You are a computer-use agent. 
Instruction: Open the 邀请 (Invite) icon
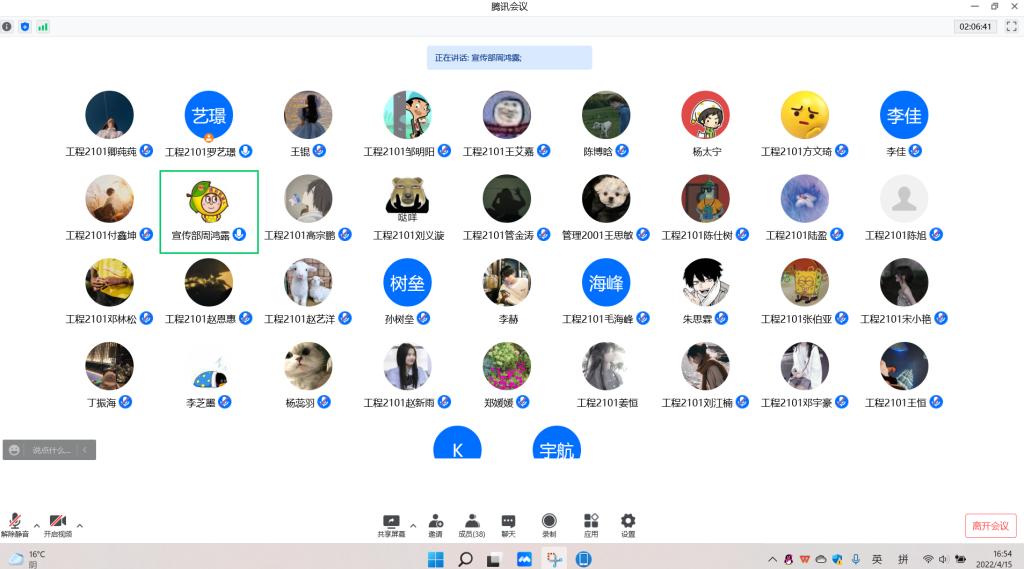436,525
